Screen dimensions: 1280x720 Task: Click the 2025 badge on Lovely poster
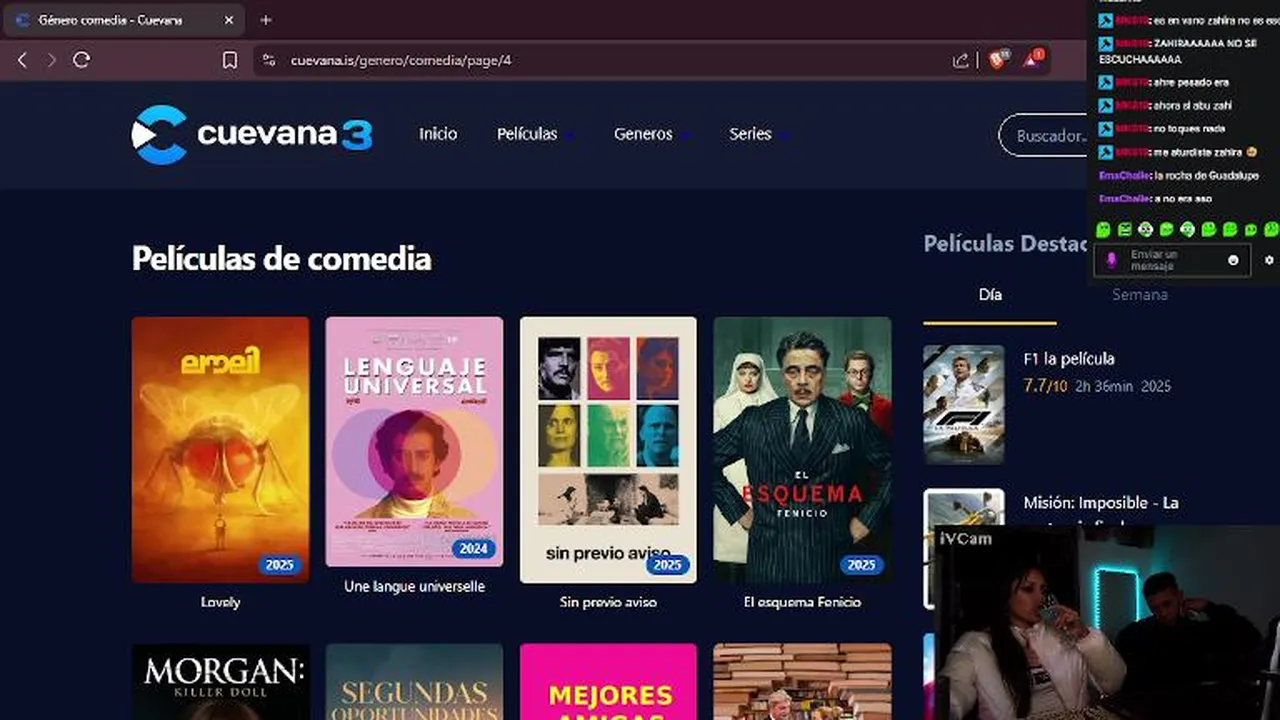tap(280, 565)
